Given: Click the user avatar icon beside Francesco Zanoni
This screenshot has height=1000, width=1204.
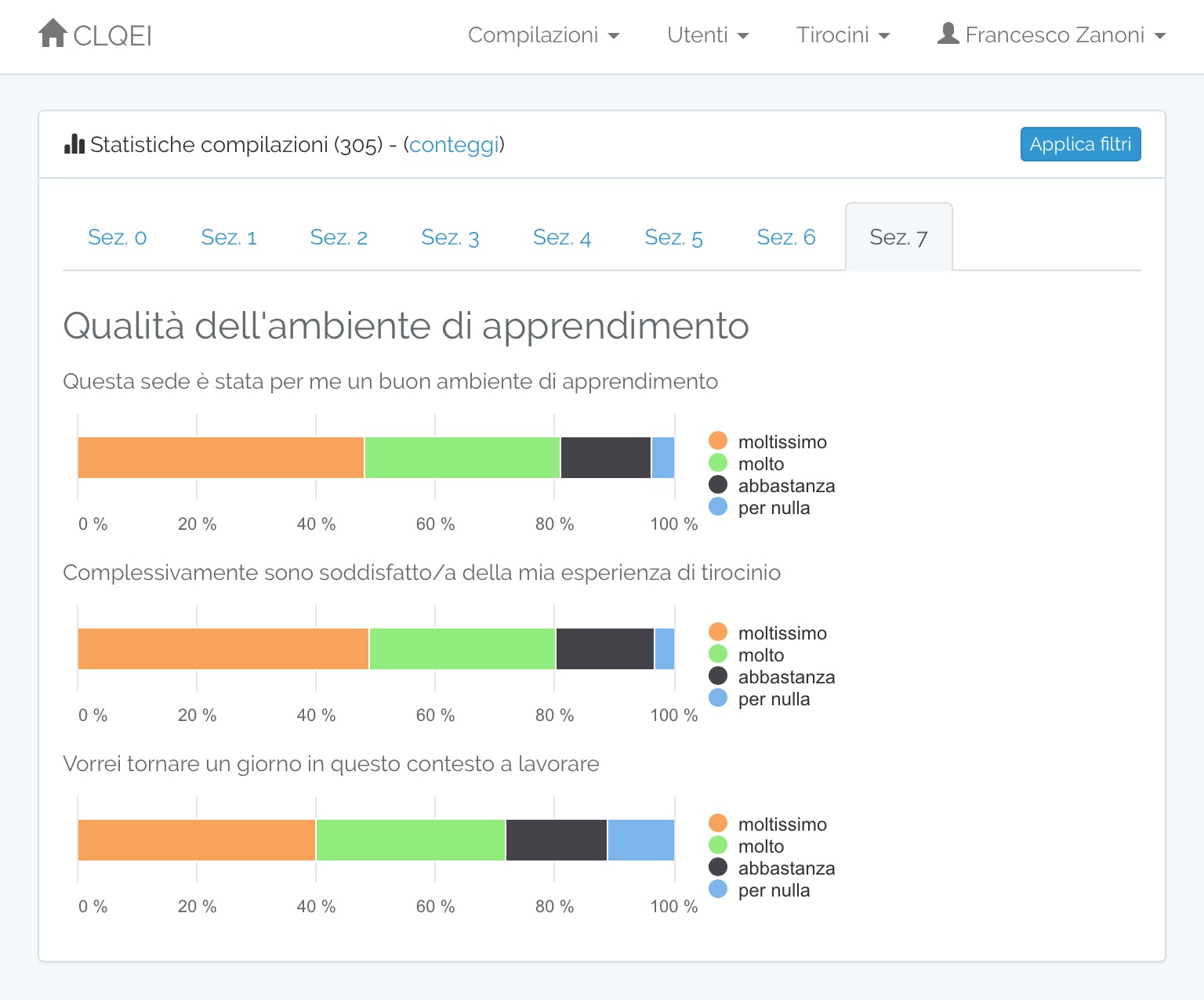Looking at the screenshot, I should click(948, 34).
